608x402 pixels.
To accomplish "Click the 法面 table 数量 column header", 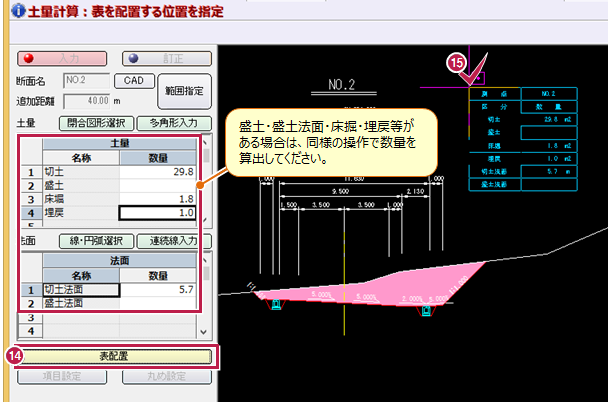I will click(157, 276).
